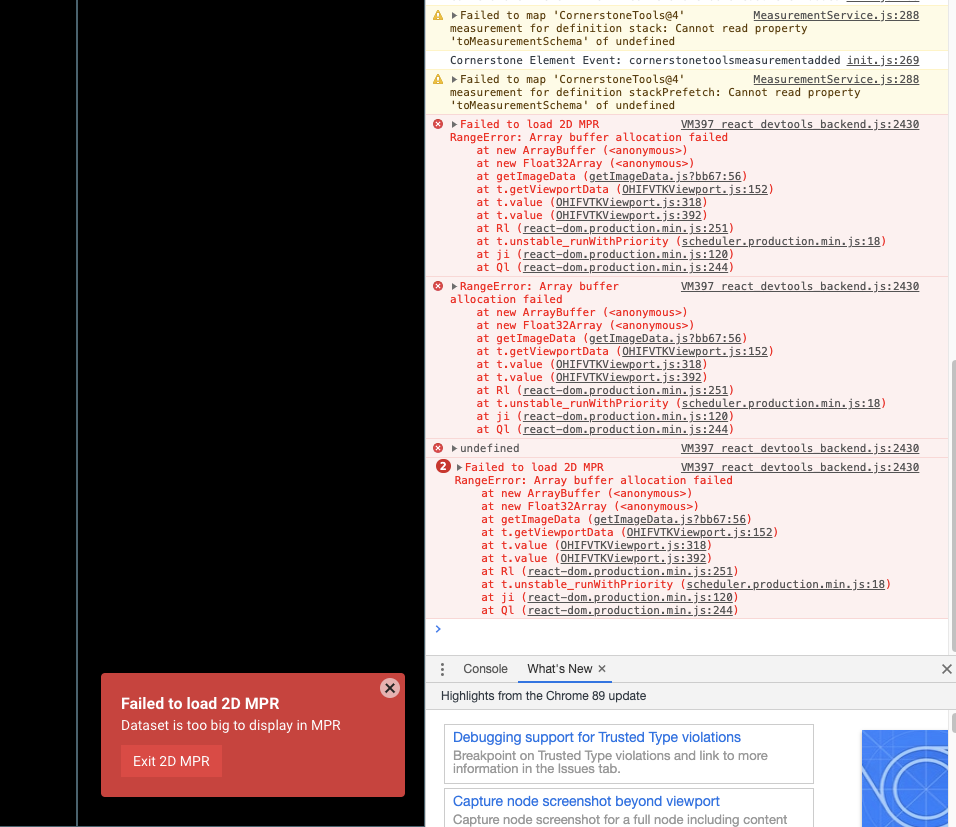956x827 pixels.
Task: Click the first warning triangle icon
Action: (x=438, y=15)
